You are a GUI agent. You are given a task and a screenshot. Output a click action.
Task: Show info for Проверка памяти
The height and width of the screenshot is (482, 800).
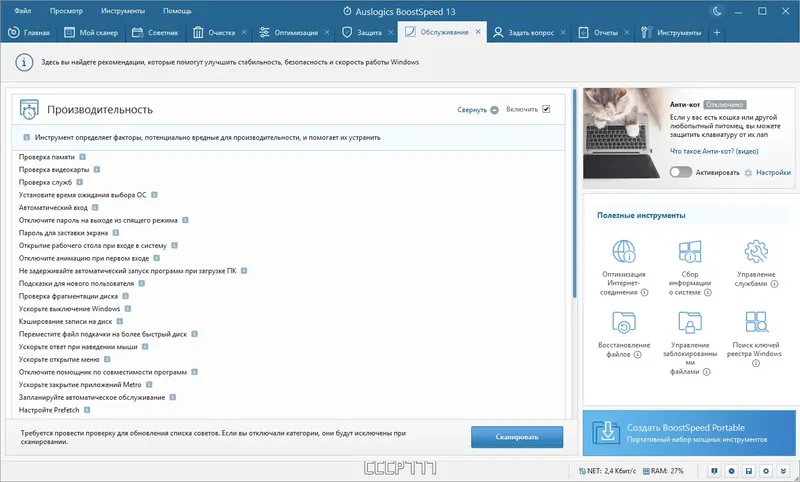(83, 157)
